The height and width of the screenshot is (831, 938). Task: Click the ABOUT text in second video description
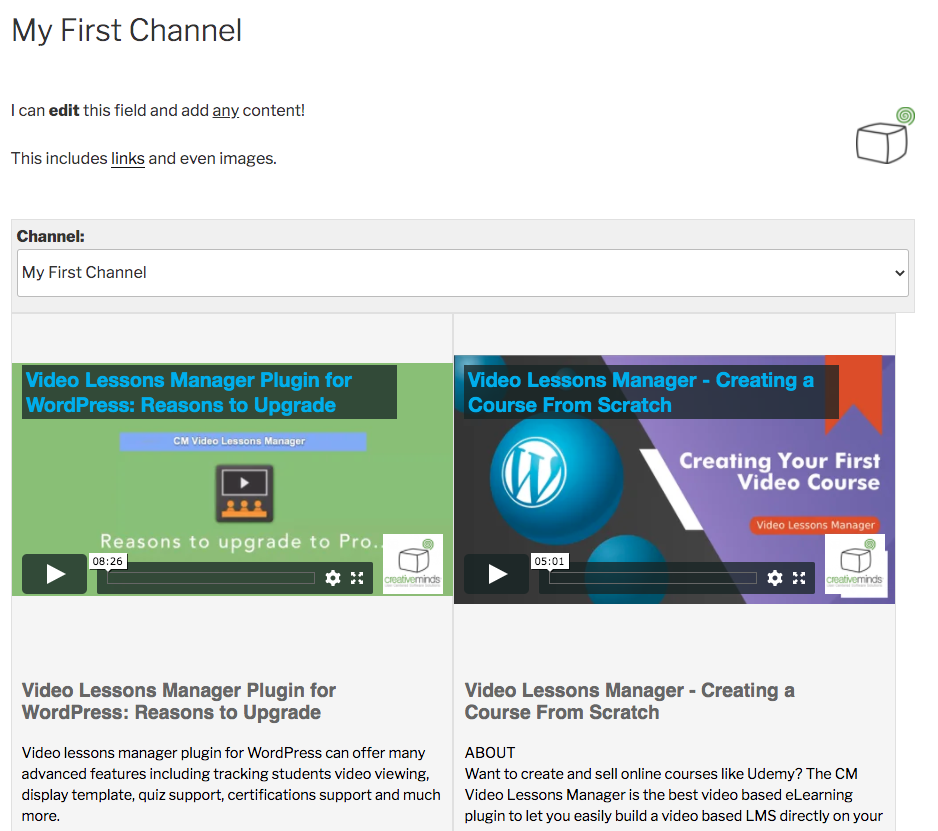[x=490, y=753]
